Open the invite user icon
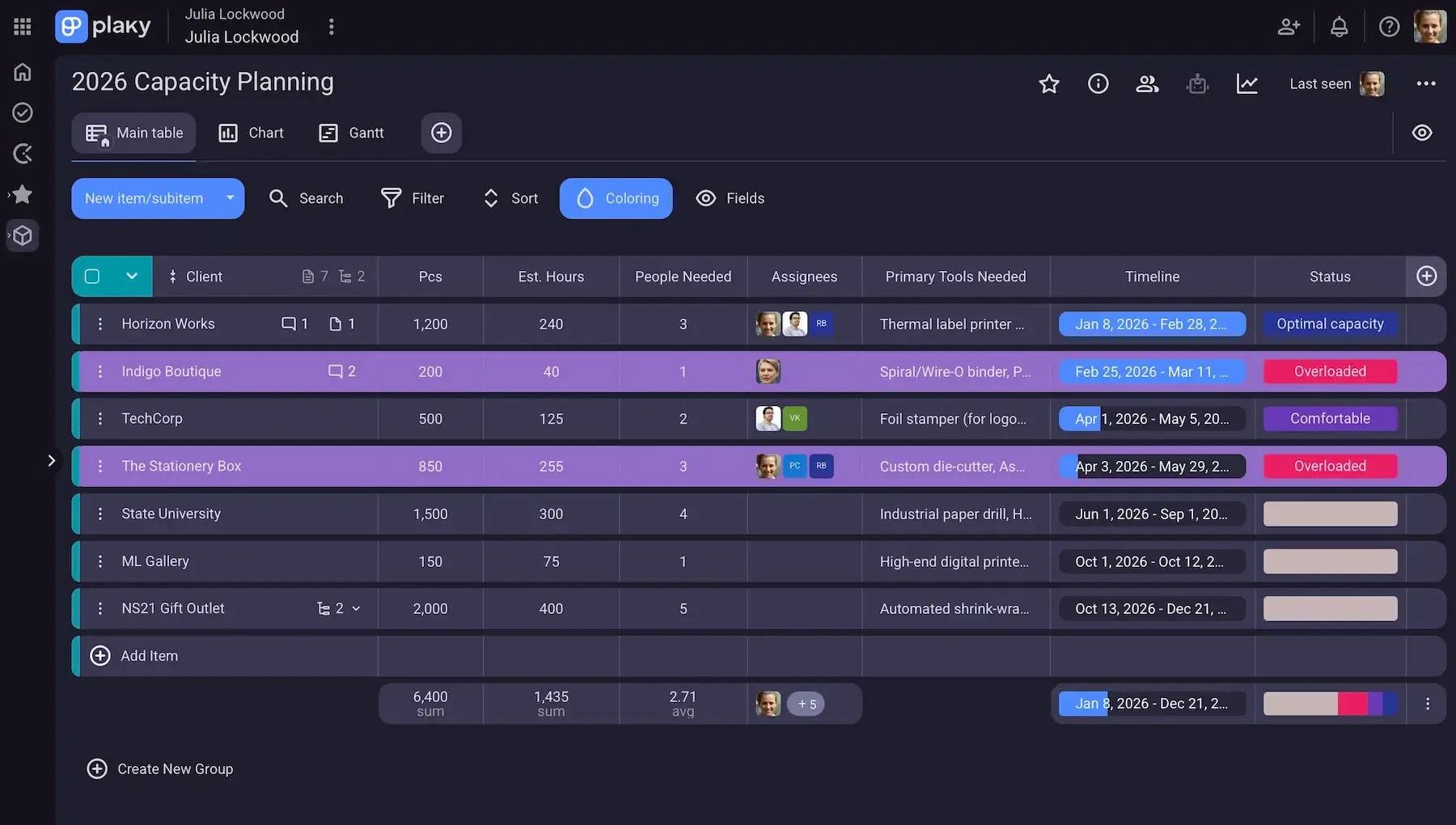 pyautogui.click(x=1289, y=27)
